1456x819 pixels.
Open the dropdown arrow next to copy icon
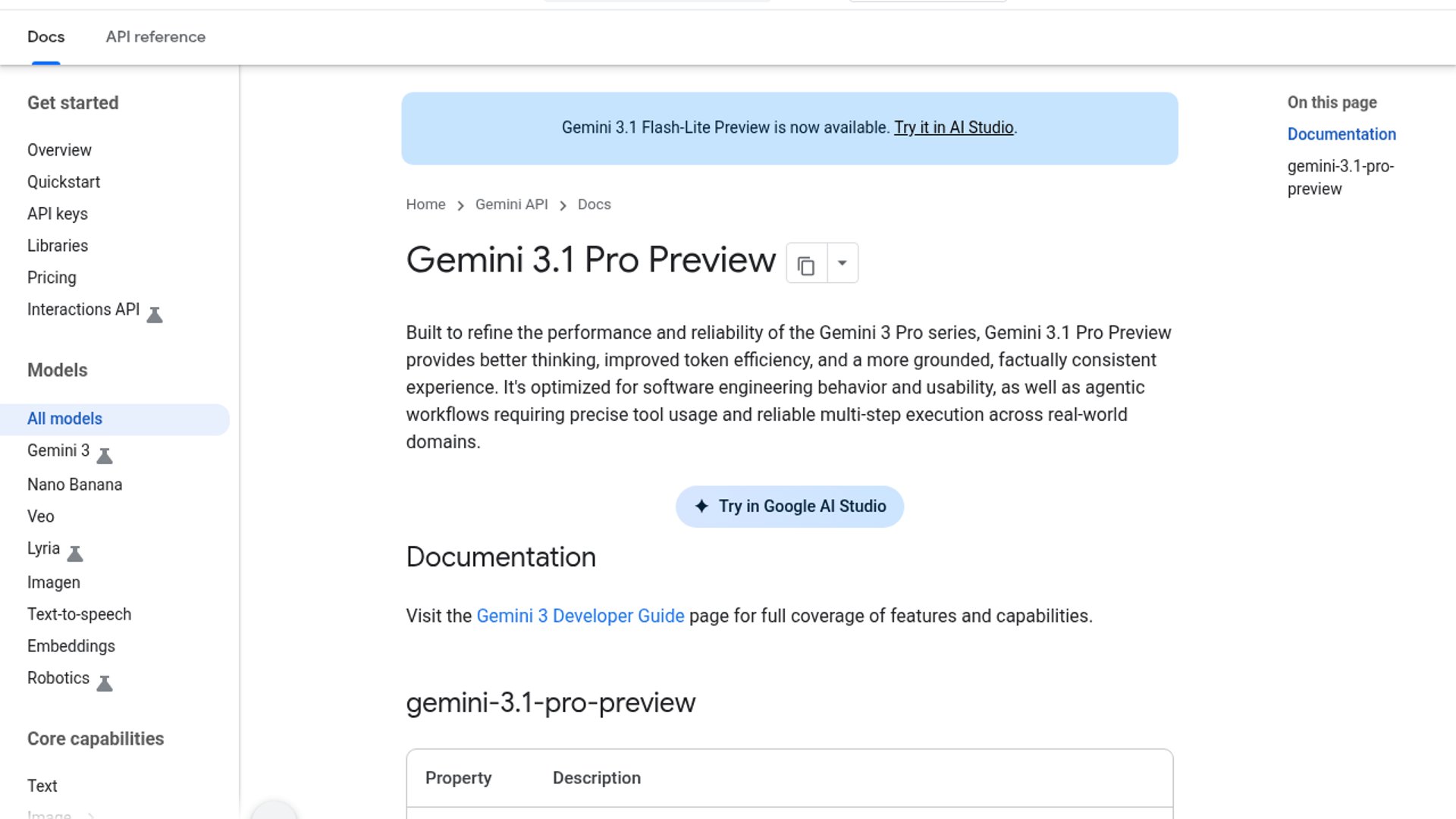pos(842,263)
